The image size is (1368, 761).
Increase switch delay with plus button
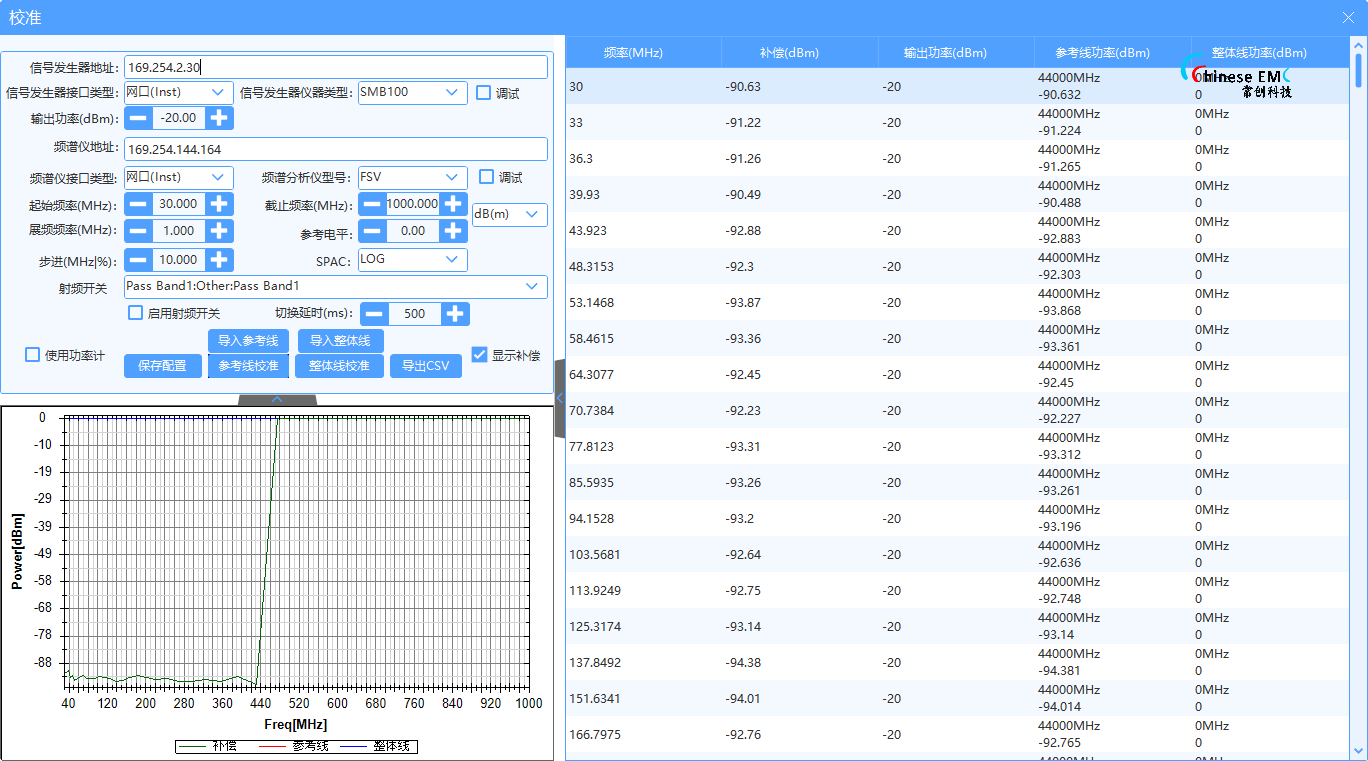coord(455,314)
